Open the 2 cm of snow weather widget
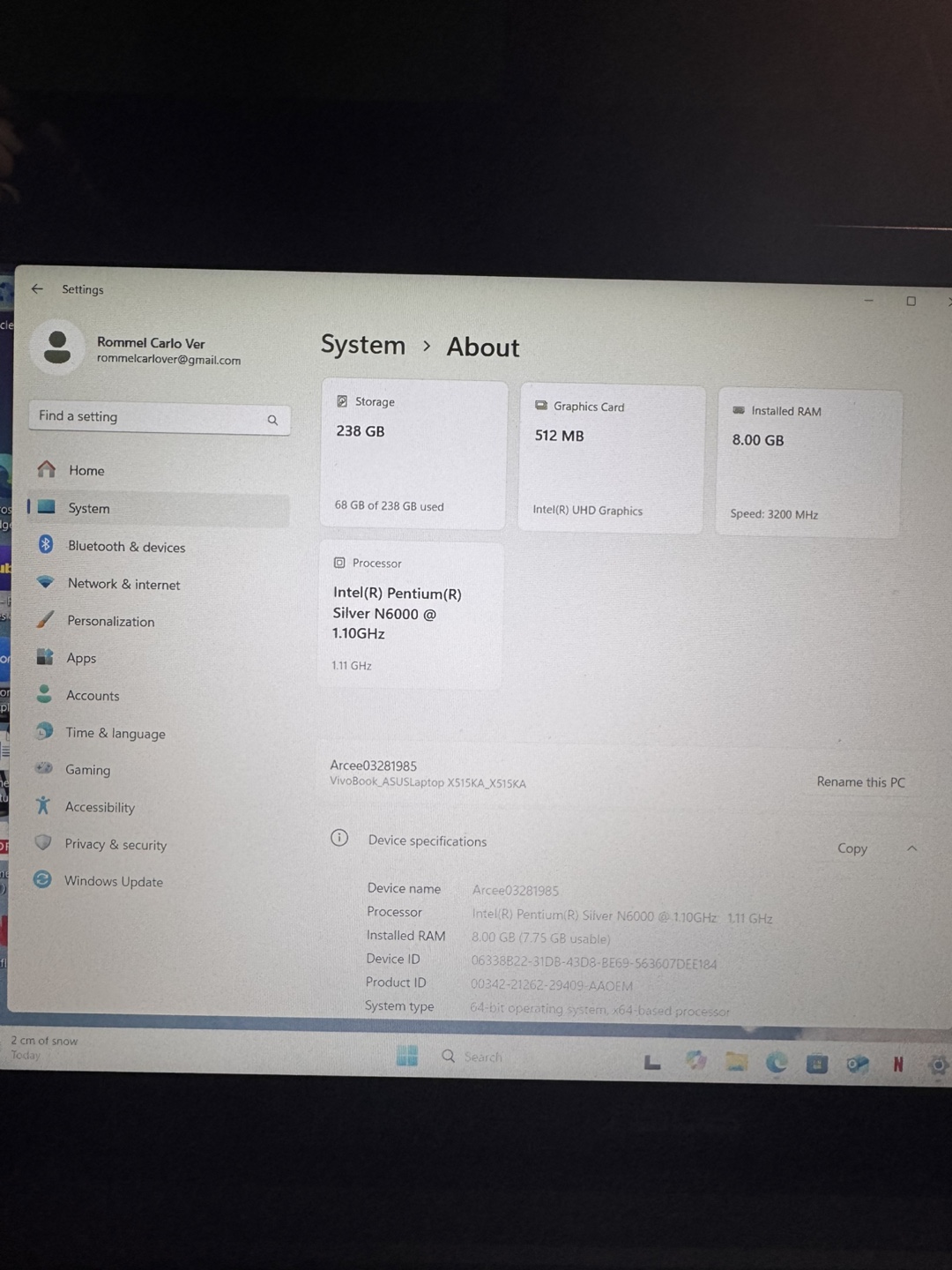The height and width of the screenshot is (1270, 952). [44, 1047]
